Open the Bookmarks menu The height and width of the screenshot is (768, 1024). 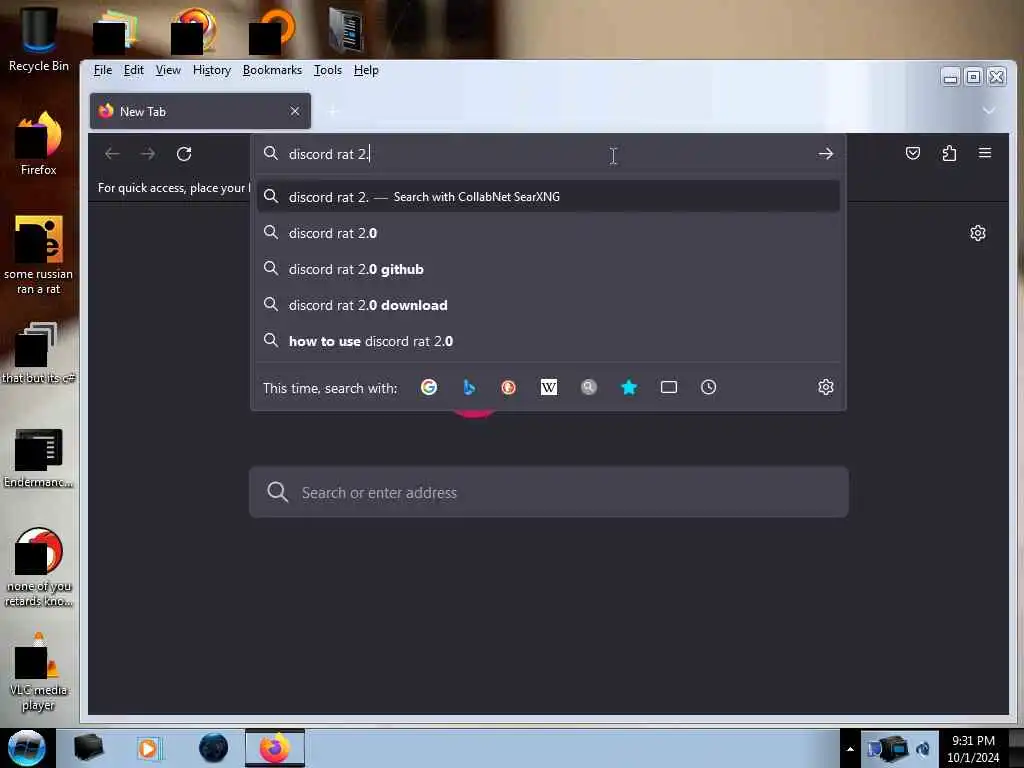click(x=272, y=70)
